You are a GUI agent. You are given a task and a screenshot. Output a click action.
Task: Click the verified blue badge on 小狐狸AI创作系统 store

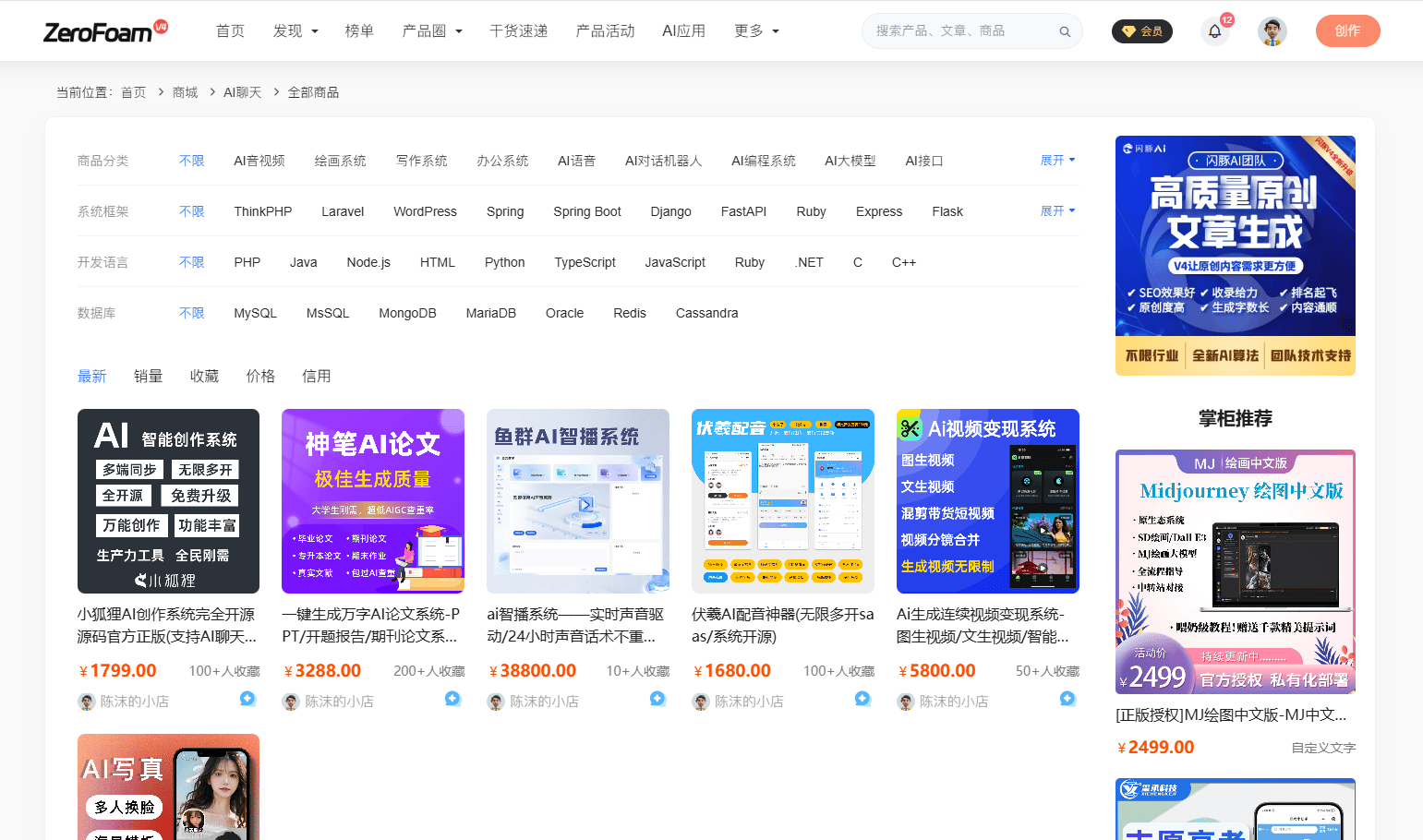click(x=247, y=700)
